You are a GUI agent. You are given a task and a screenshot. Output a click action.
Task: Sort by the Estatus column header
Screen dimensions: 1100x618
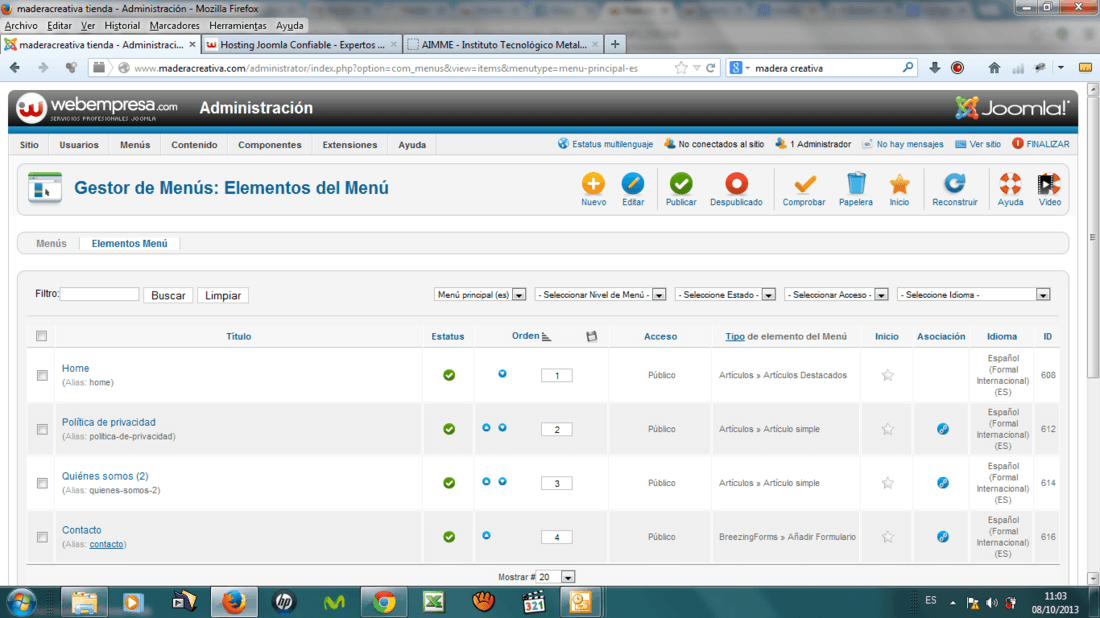448,337
